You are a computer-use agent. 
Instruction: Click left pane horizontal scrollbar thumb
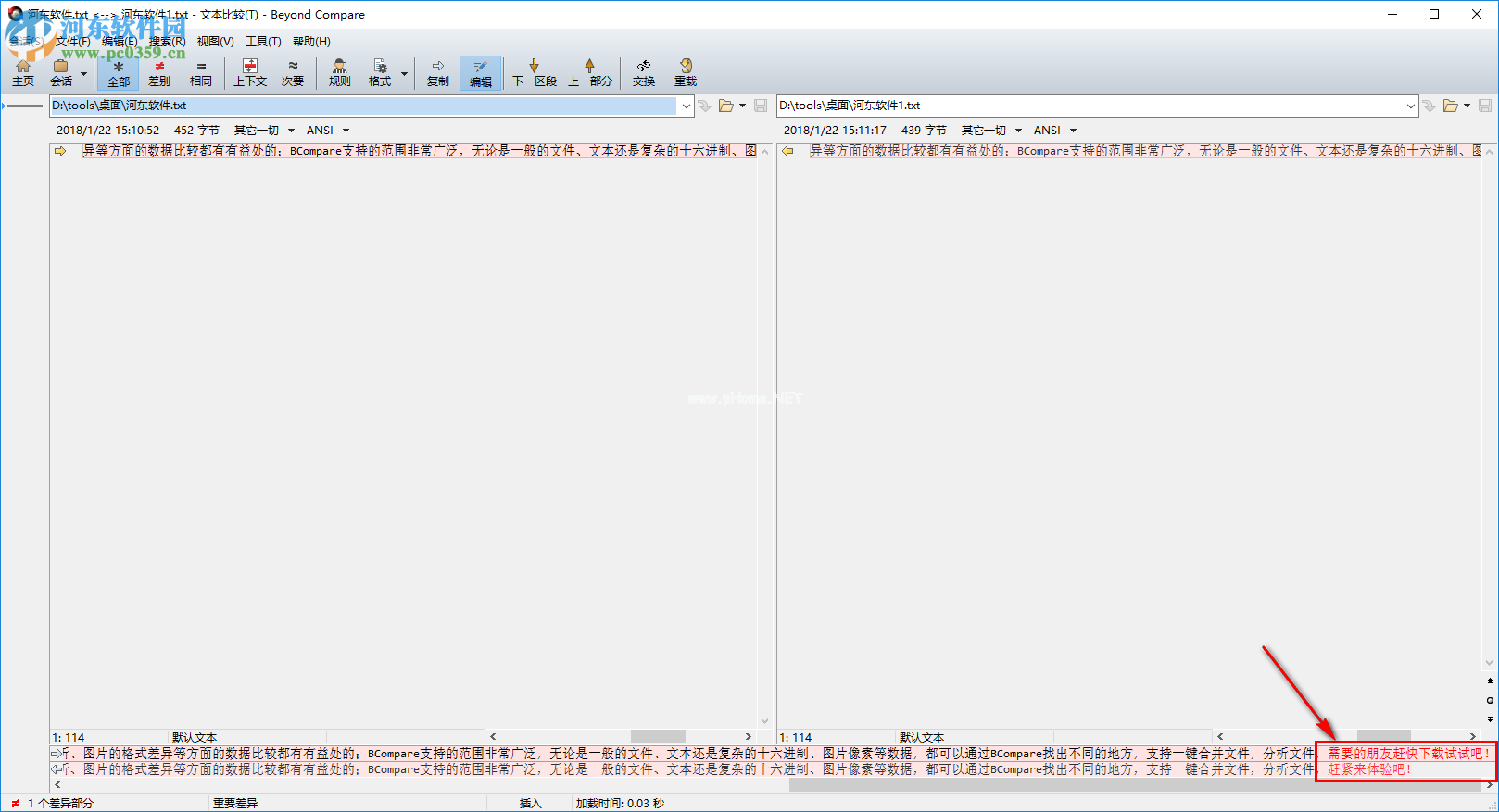[658, 737]
